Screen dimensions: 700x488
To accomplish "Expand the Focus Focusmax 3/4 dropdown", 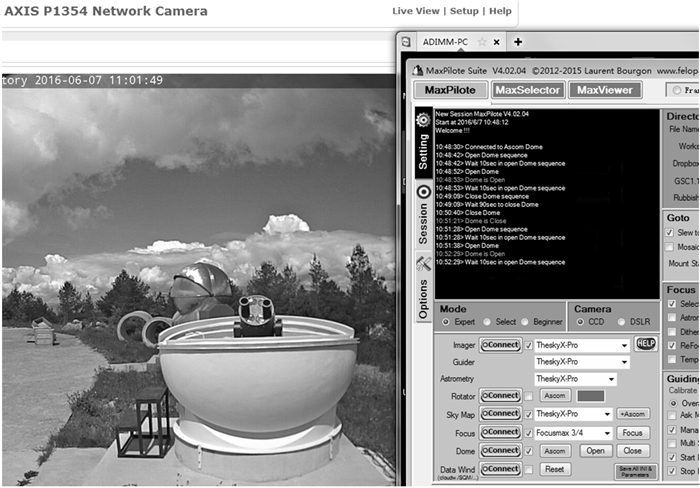I will [607, 433].
